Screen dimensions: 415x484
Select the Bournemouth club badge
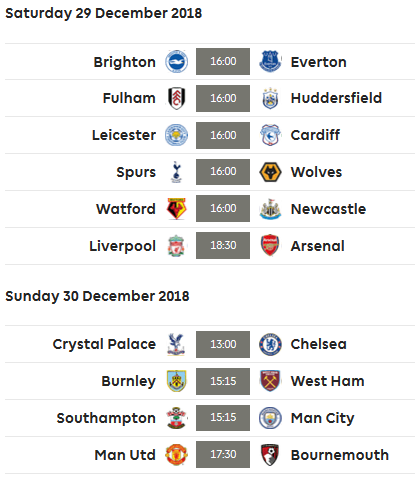(270, 455)
